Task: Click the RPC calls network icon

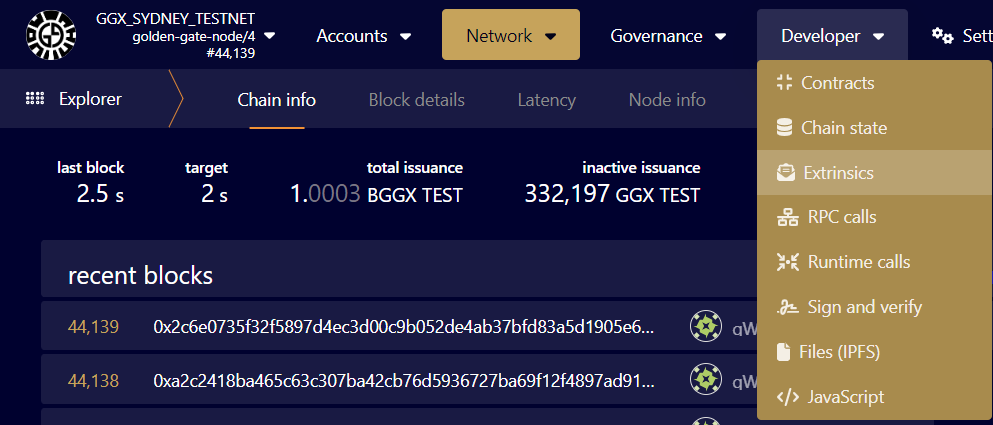Action: pos(788,217)
